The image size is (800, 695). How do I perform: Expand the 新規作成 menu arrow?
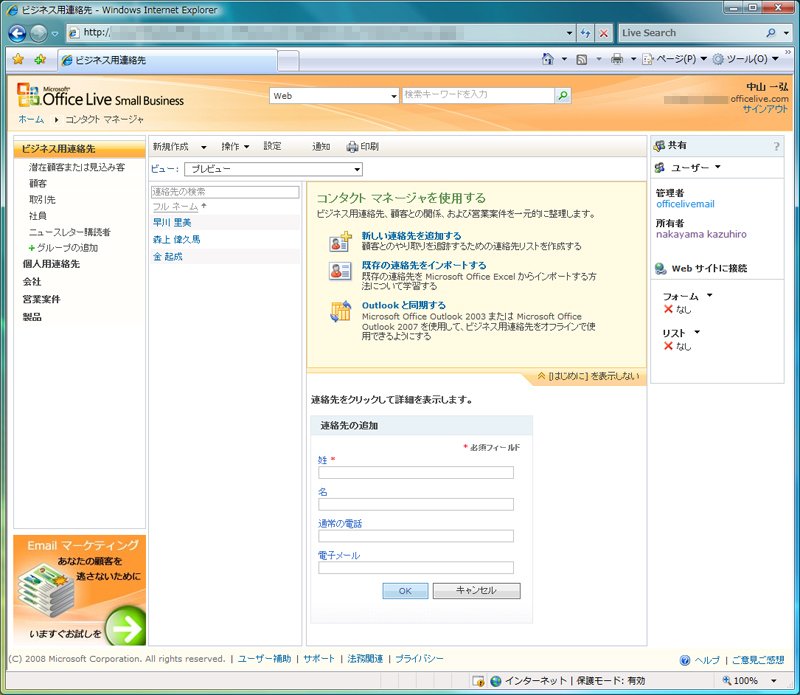pos(204,147)
